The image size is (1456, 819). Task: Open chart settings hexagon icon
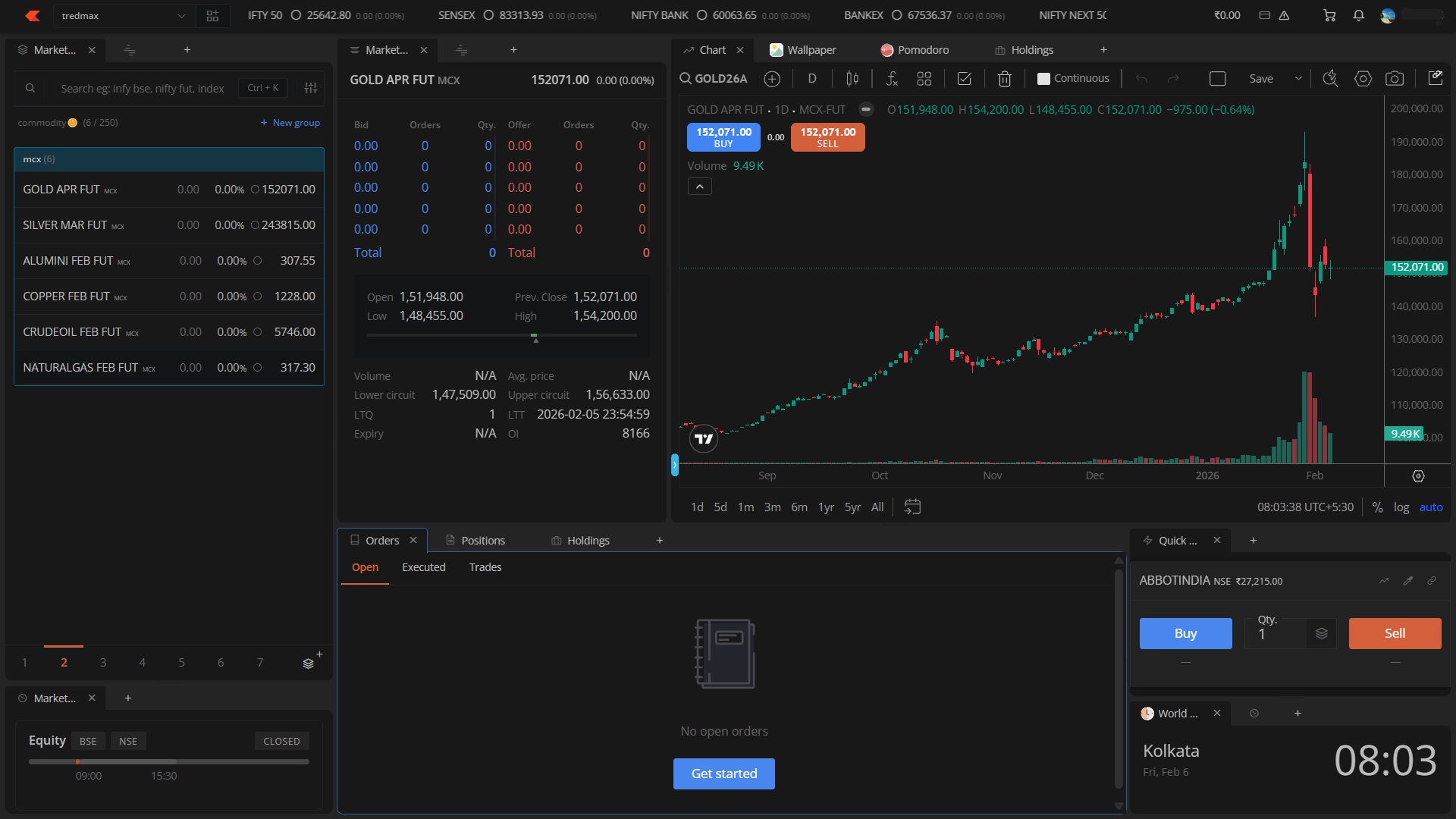(x=1363, y=79)
